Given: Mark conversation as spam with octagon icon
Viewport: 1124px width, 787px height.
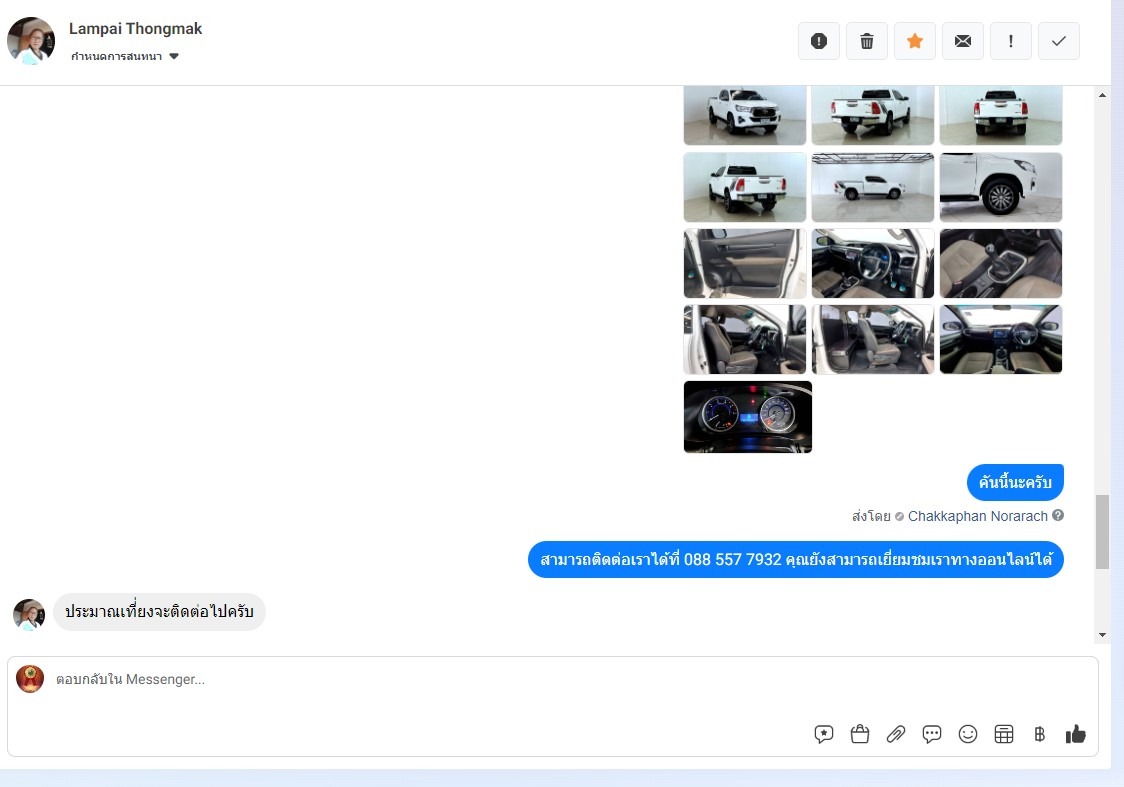Looking at the screenshot, I should coord(818,41).
